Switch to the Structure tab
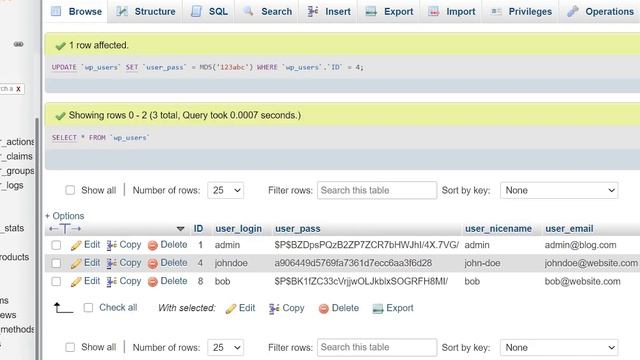The width and height of the screenshot is (640, 360). click(x=146, y=11)
